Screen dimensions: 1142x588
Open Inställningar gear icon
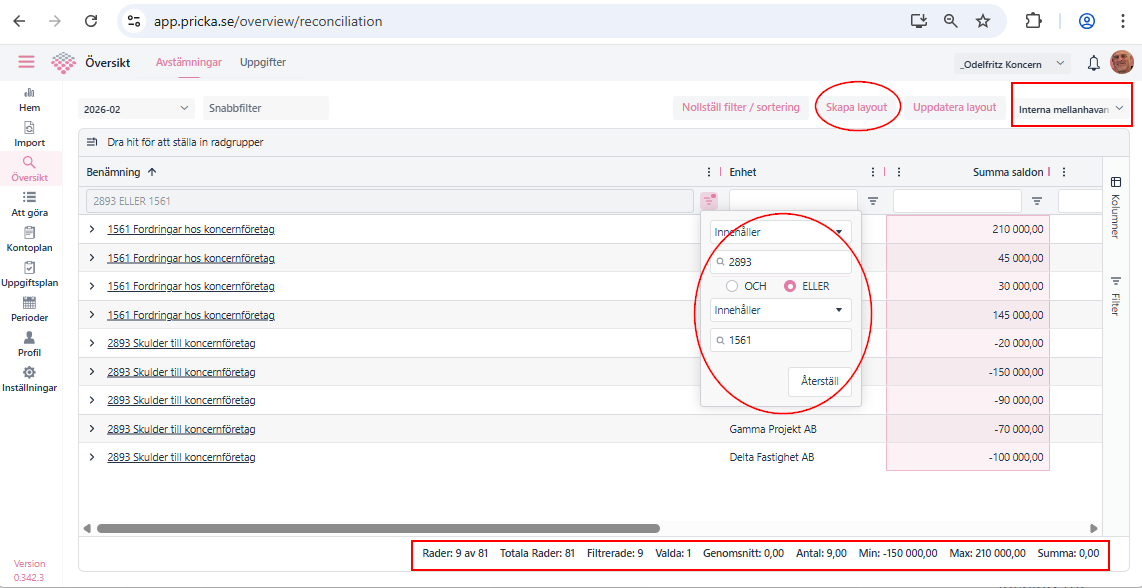point(29,373)
